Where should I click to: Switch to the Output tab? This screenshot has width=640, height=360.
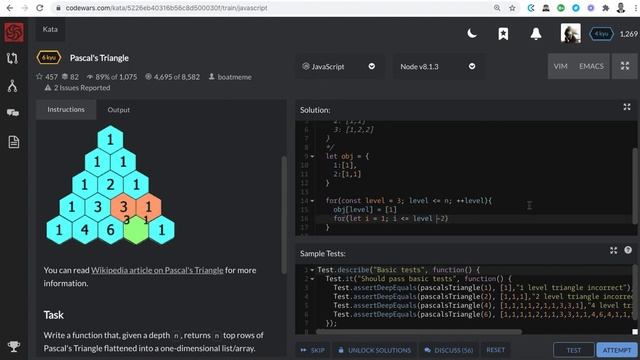click(119, 110)
